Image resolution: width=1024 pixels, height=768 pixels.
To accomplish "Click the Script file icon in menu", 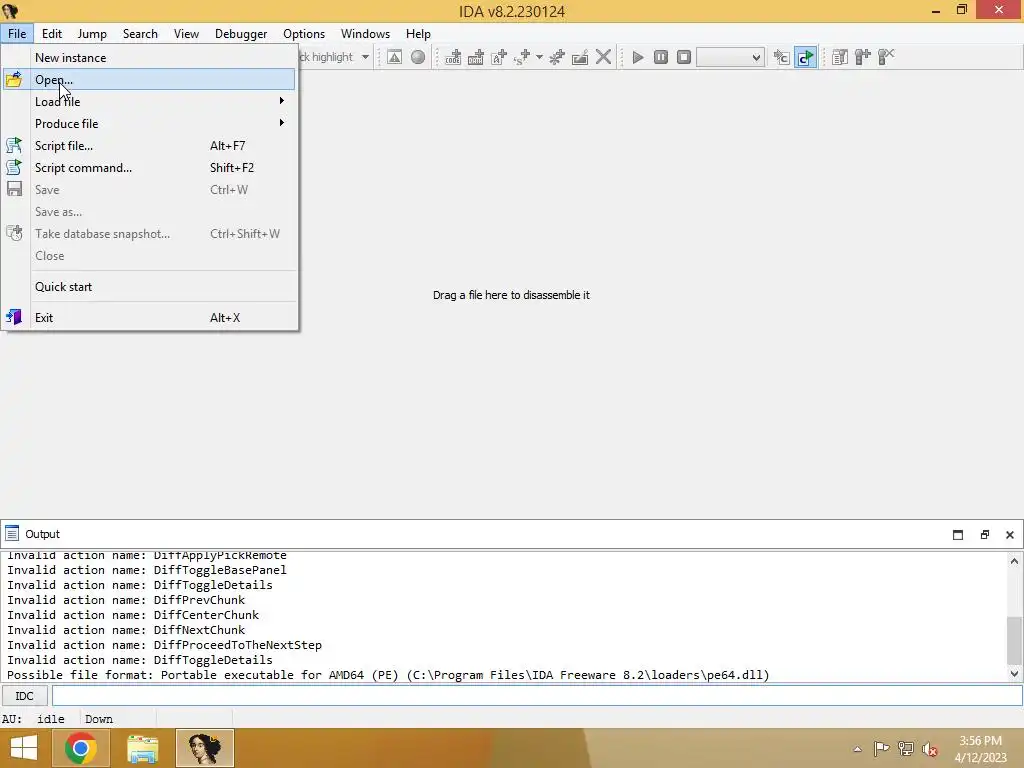I will tap(14, 146).
